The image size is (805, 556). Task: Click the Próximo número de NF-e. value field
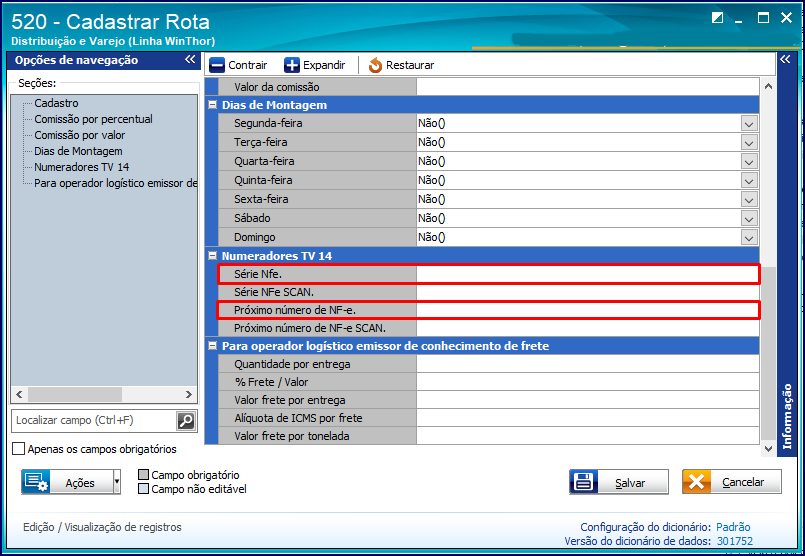pyautogui.click(x=587, y=310)
